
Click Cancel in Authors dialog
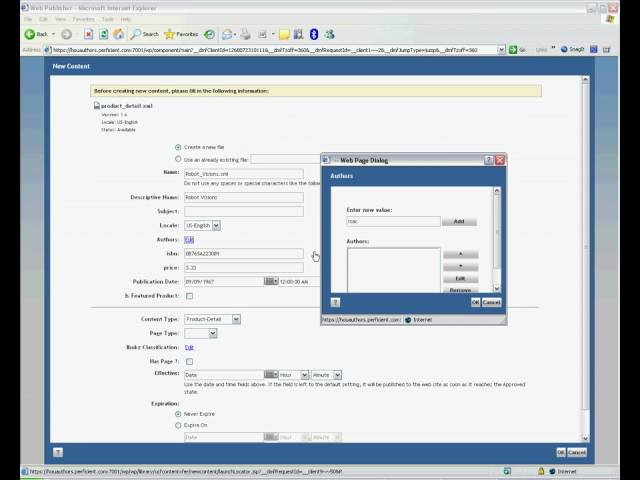[491, 302]
